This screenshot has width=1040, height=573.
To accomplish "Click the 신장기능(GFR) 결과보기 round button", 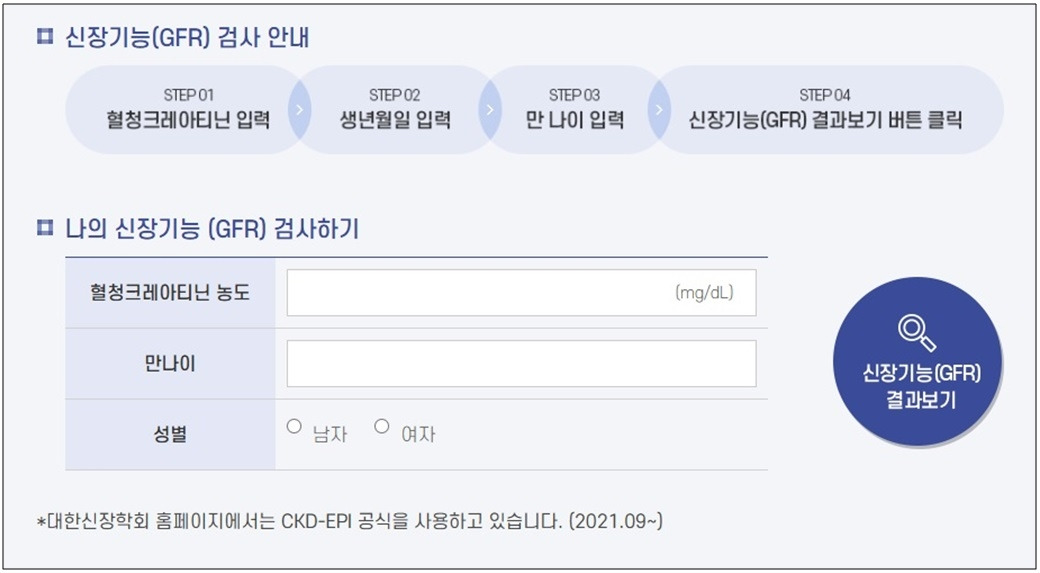I will (x=917, y=361).
